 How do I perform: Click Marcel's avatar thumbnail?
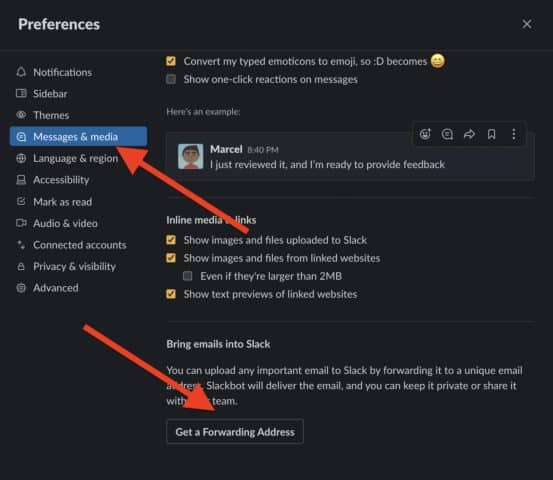(190, 156)
